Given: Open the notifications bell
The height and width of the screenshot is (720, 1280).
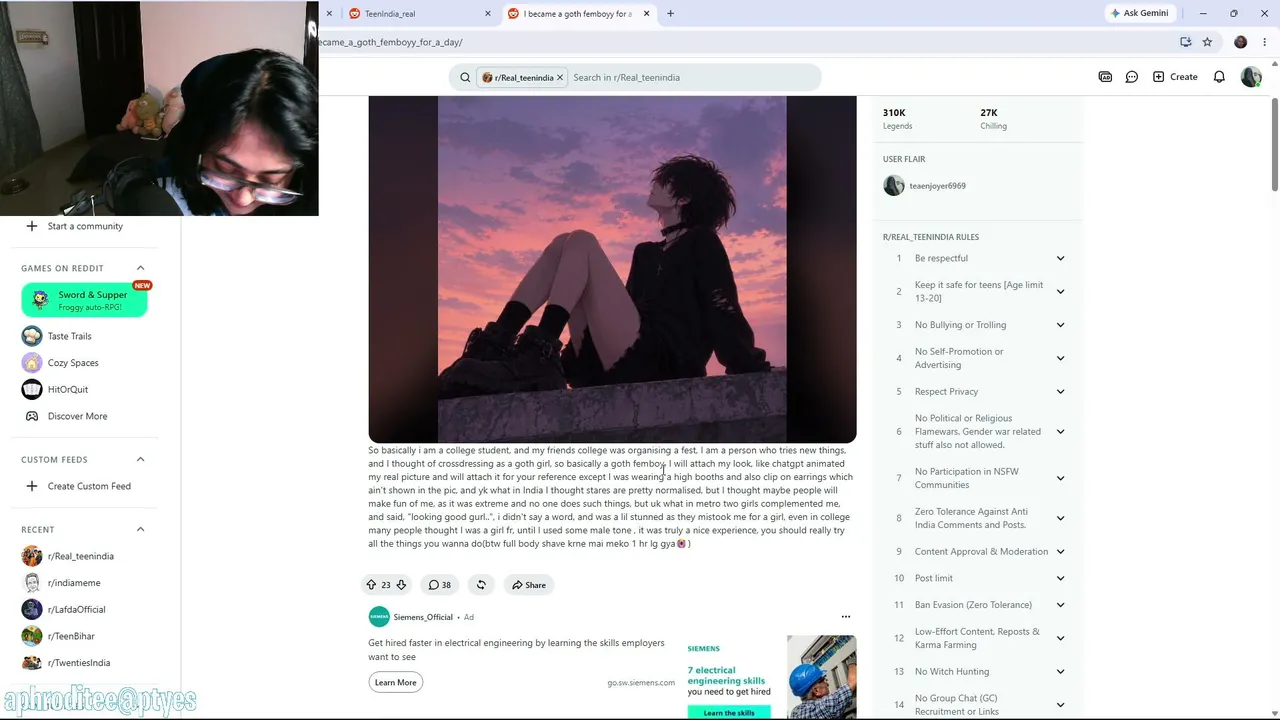Looking at the screenshot, I should (1219, 77).
